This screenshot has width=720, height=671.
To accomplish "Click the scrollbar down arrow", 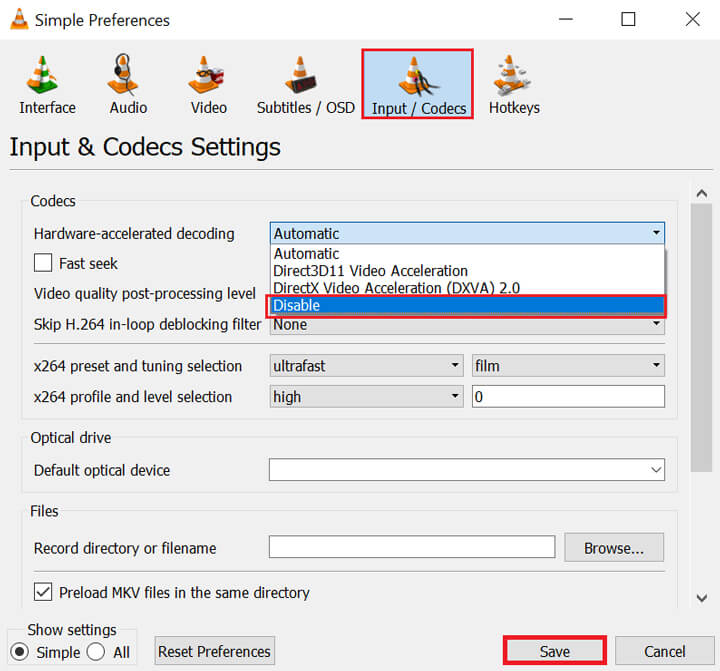I will 701,598.
